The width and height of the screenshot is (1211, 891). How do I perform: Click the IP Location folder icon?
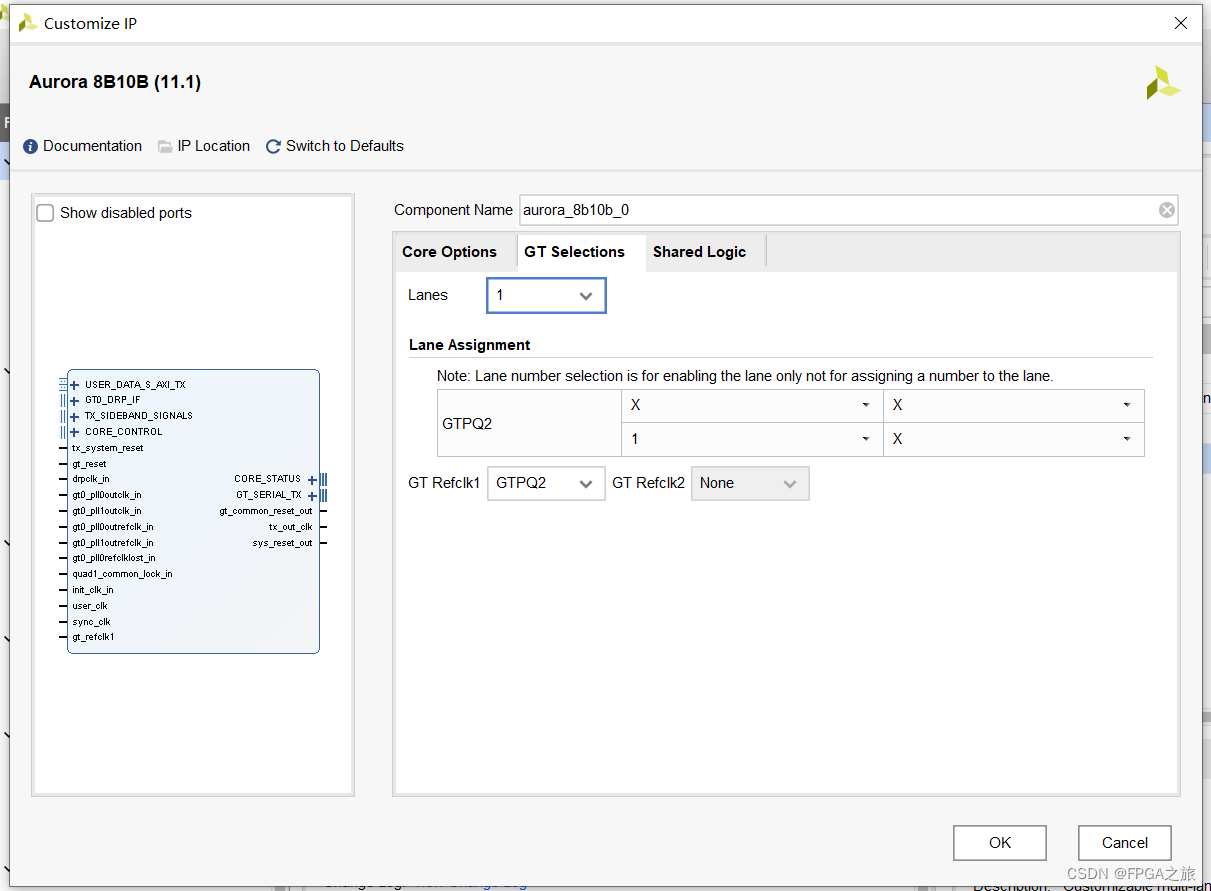click(x=165, y=146)
